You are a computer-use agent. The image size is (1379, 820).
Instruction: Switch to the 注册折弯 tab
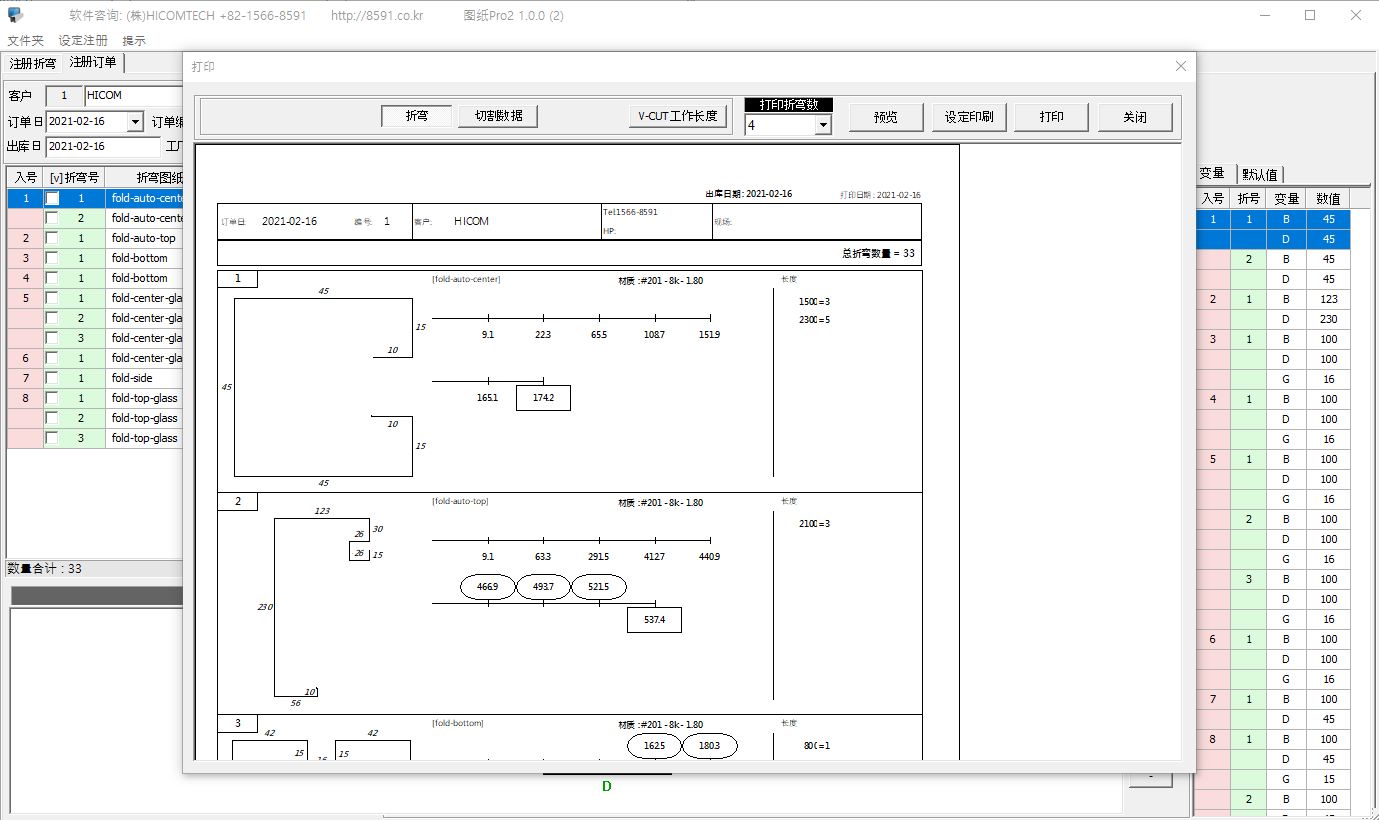point(33,64)
